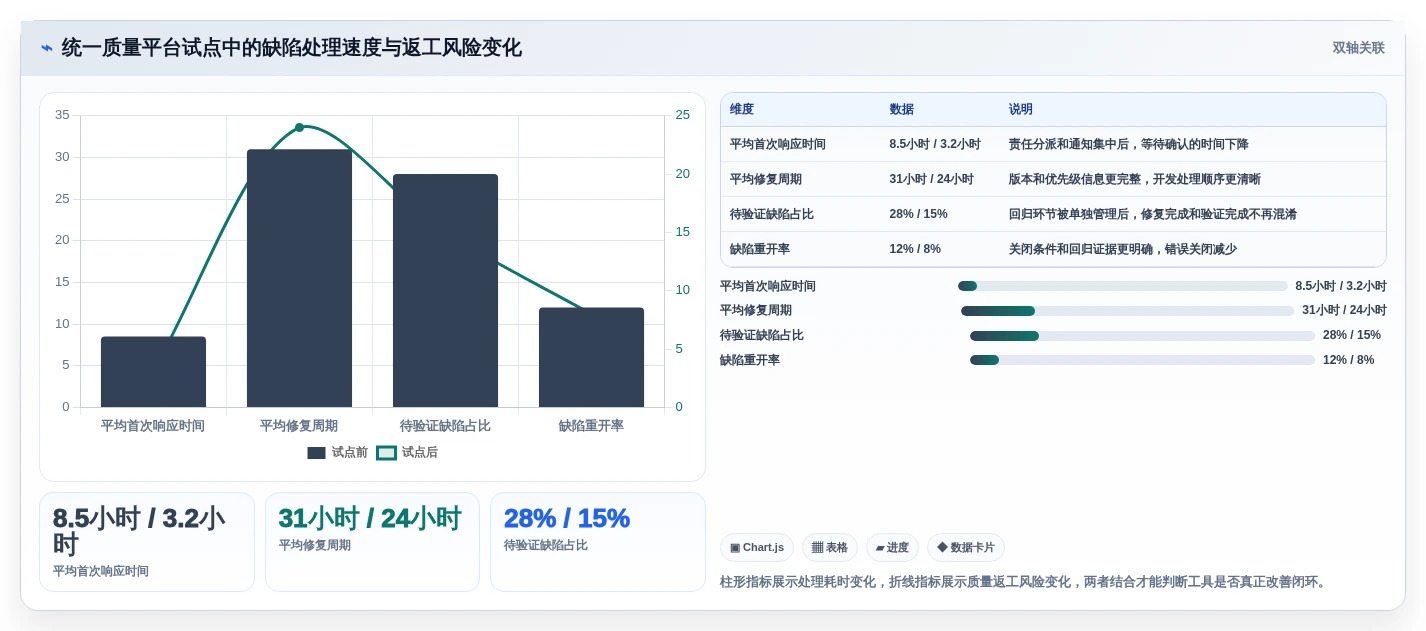This screenshot has height=631, width=1426.
Task: Click the 表格 tag chip
Action: [x=830, y=547]
